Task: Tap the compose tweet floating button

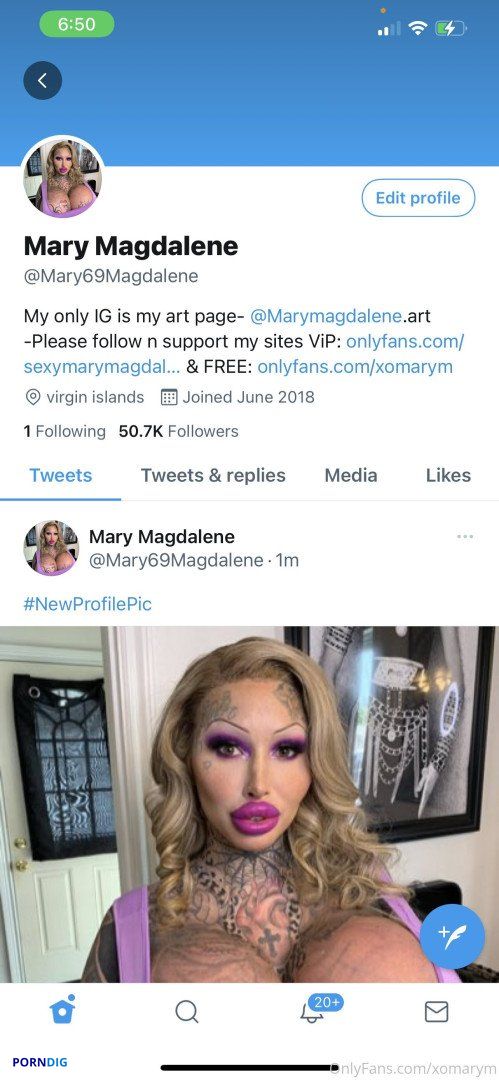Action: [x=452, y=936]
